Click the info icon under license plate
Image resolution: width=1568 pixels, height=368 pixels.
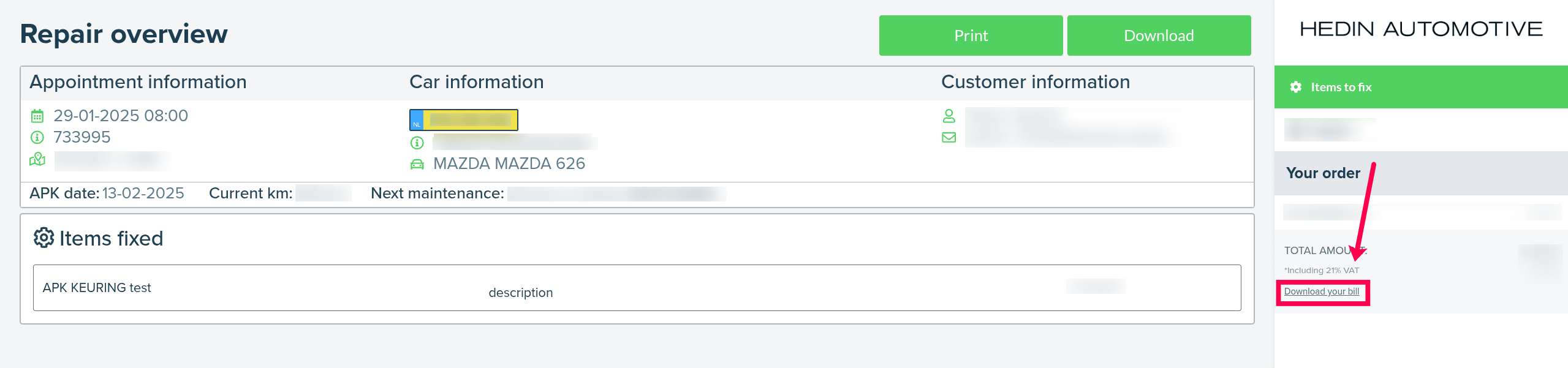(417, 143)
